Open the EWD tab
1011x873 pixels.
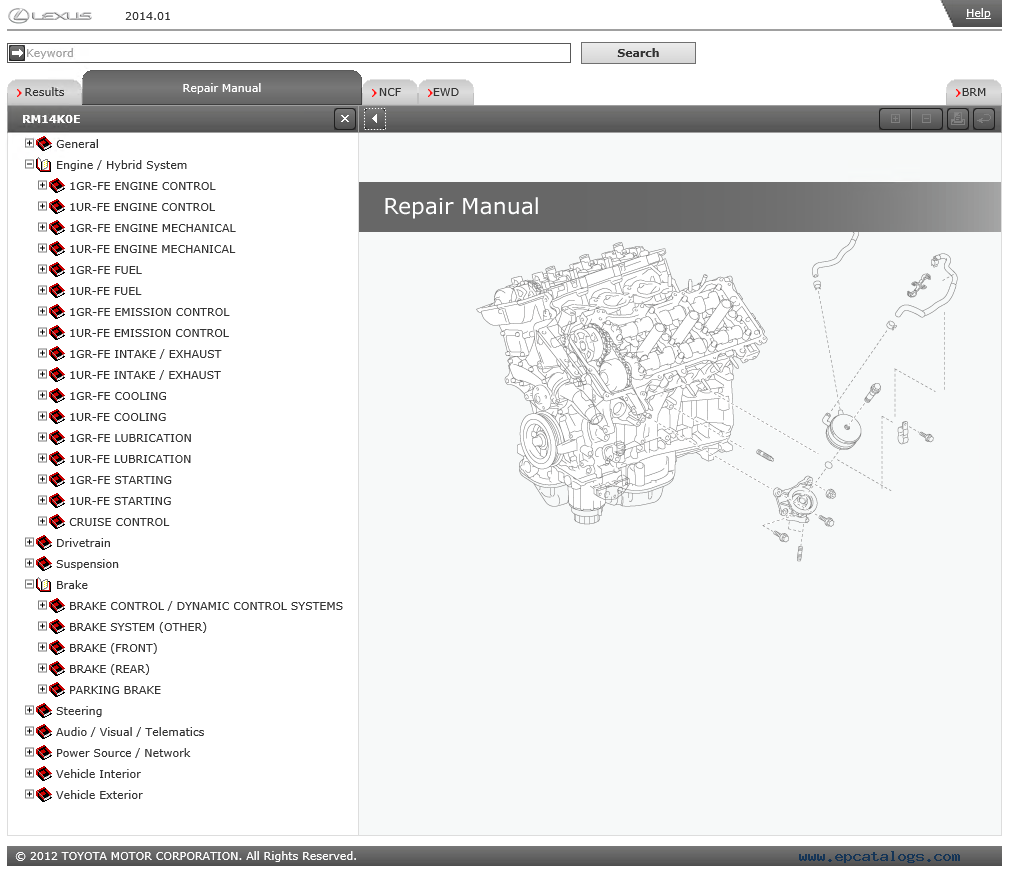tap(446, 92)
